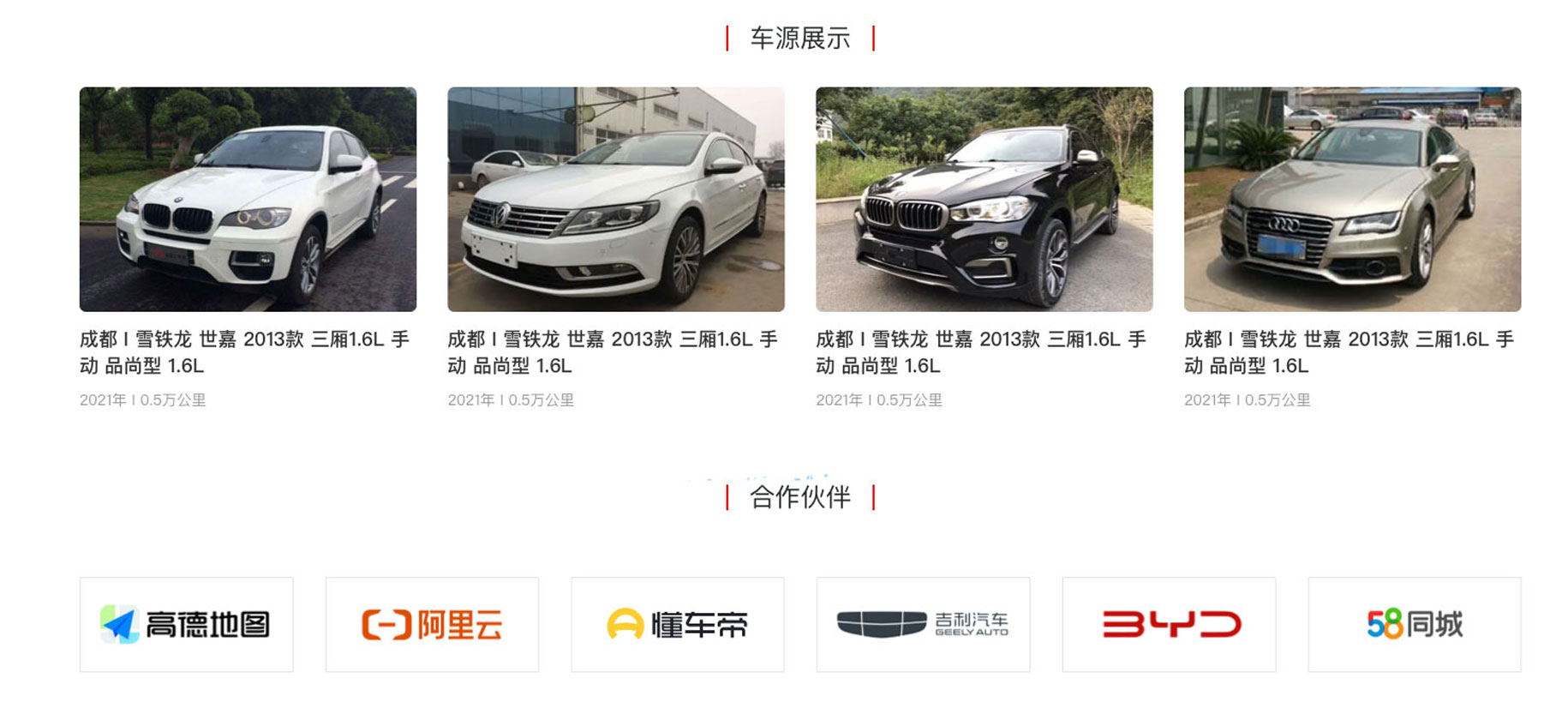View the champagne Audi A7 car photo
1568x702 pixels.
coord(1352,199)
